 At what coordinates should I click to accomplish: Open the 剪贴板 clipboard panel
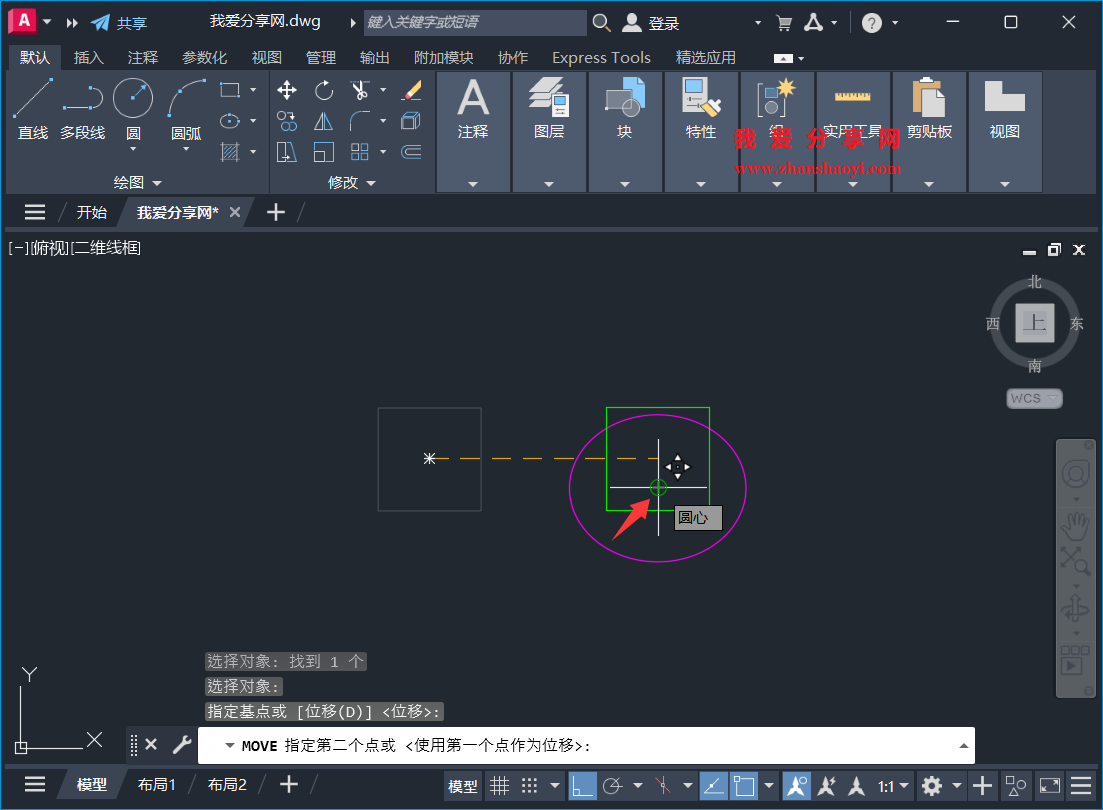click(929, 132)
